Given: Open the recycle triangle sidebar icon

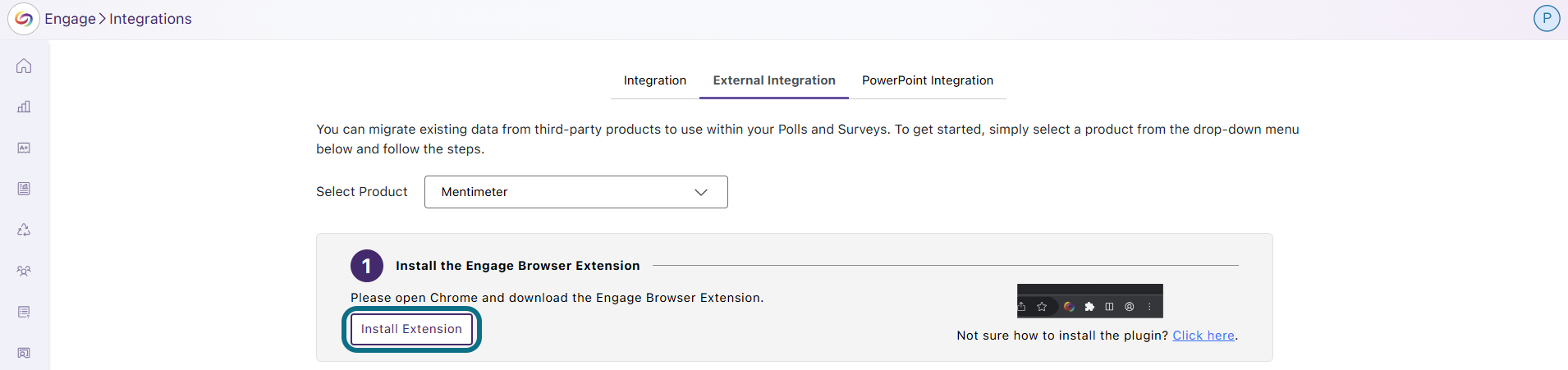Looking at the screenshot, I should (x=24, y=230).
